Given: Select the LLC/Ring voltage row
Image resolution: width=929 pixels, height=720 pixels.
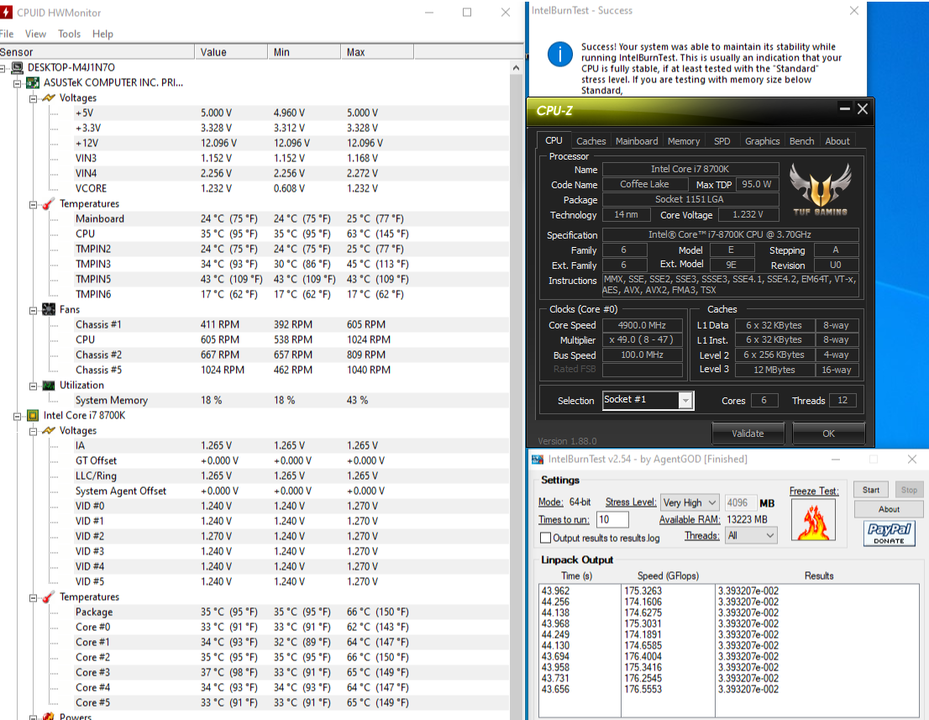Looking at the screenshot, I should pyautogui.click(x=254, y=476).
